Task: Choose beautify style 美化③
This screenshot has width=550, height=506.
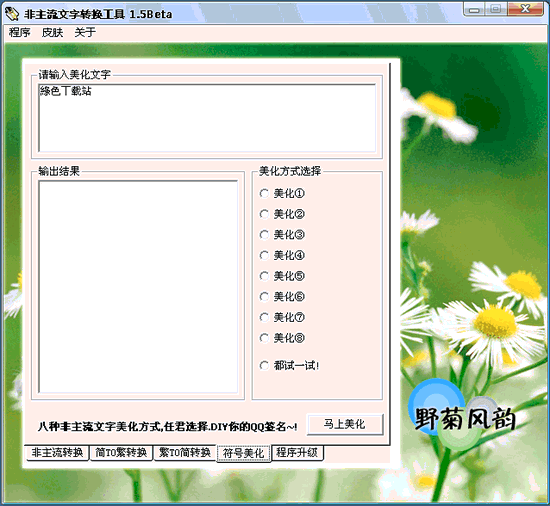Action: coord(282,235)
